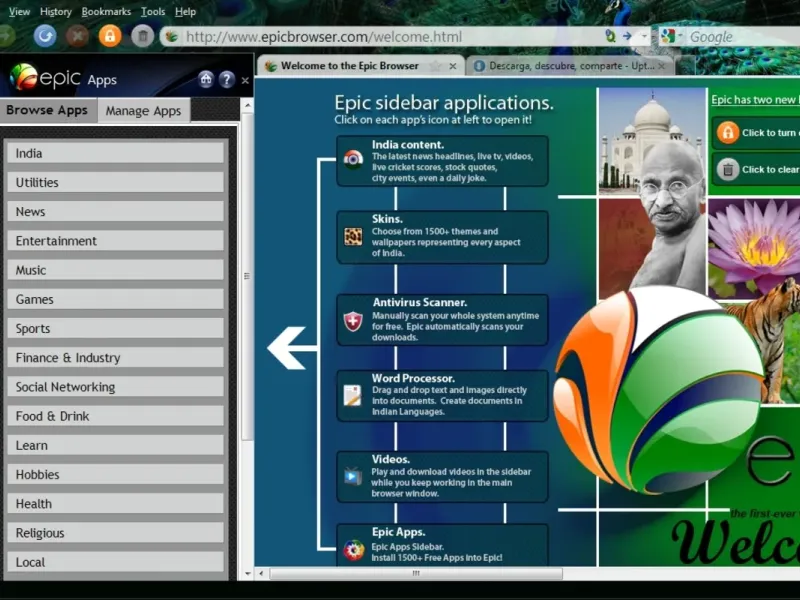Toggle the orange private browsing lock icon
This screenshot has width=800, height=600.
coord(110,36)
